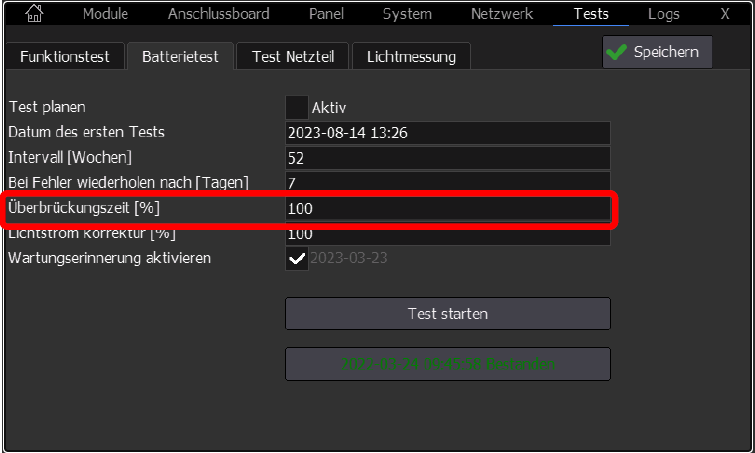Viewport: 755px width, 453px height.
Task: Click the Intervall Wochen input field
Action: tap(447, 158)
